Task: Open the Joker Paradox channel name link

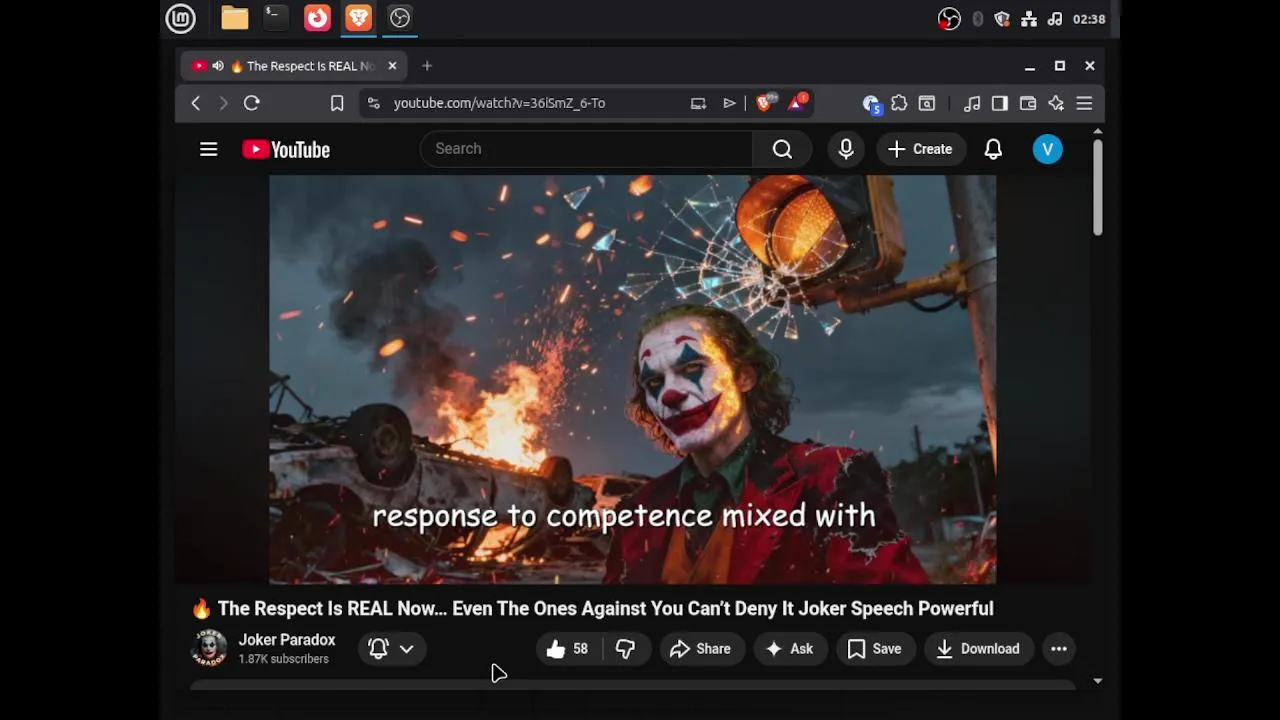Action: coord(287,640)
